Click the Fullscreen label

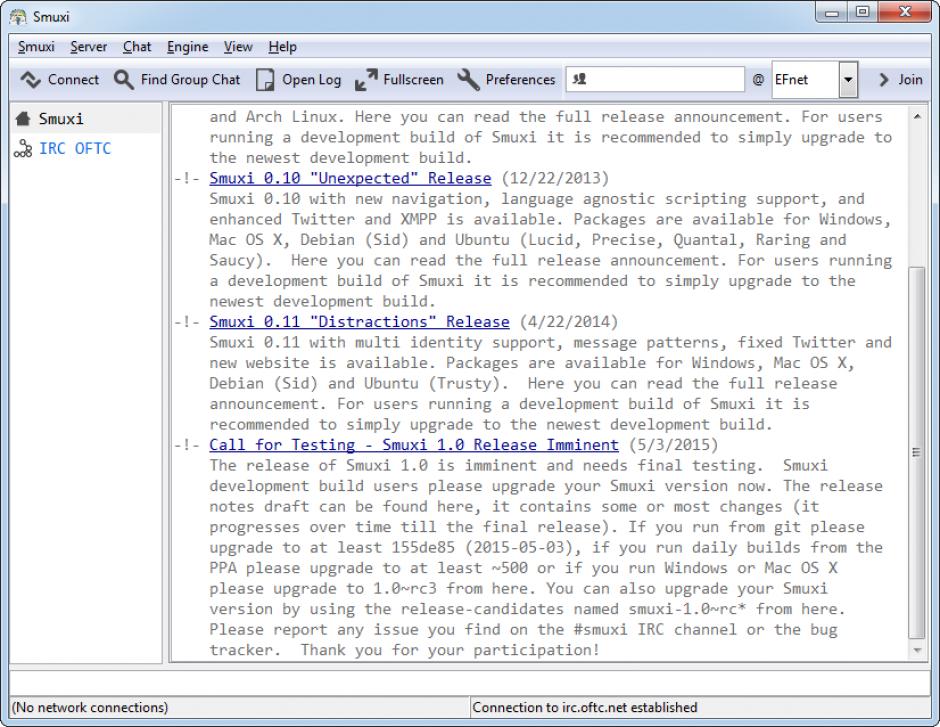tap(414, 80)
